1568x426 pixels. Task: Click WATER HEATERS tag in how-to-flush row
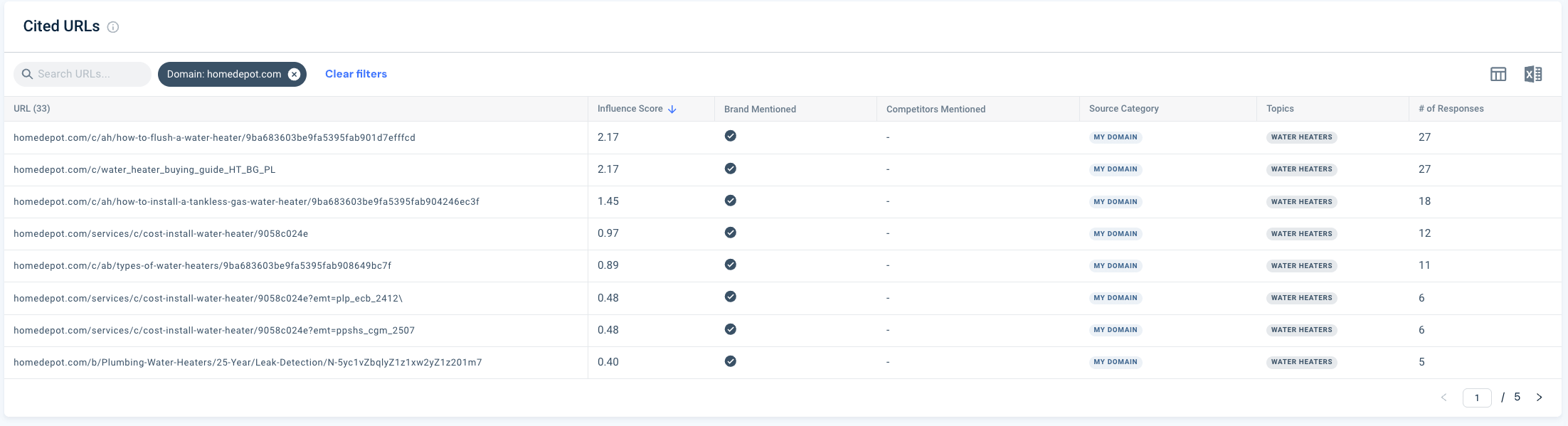[x=1301, y=137]
